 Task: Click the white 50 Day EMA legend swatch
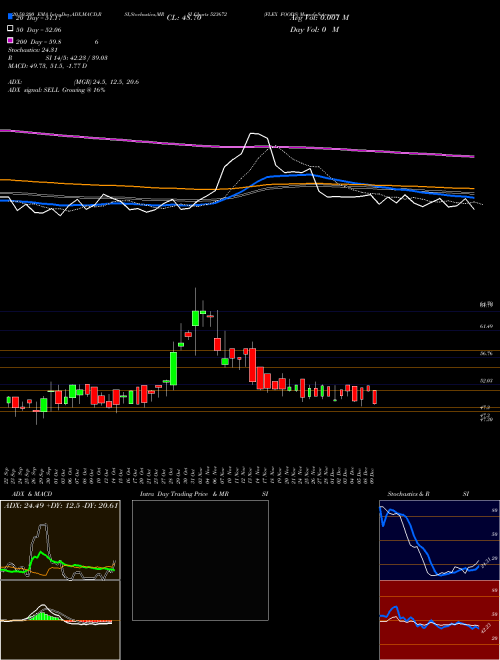pyautogui.click(x=10, y=29)
